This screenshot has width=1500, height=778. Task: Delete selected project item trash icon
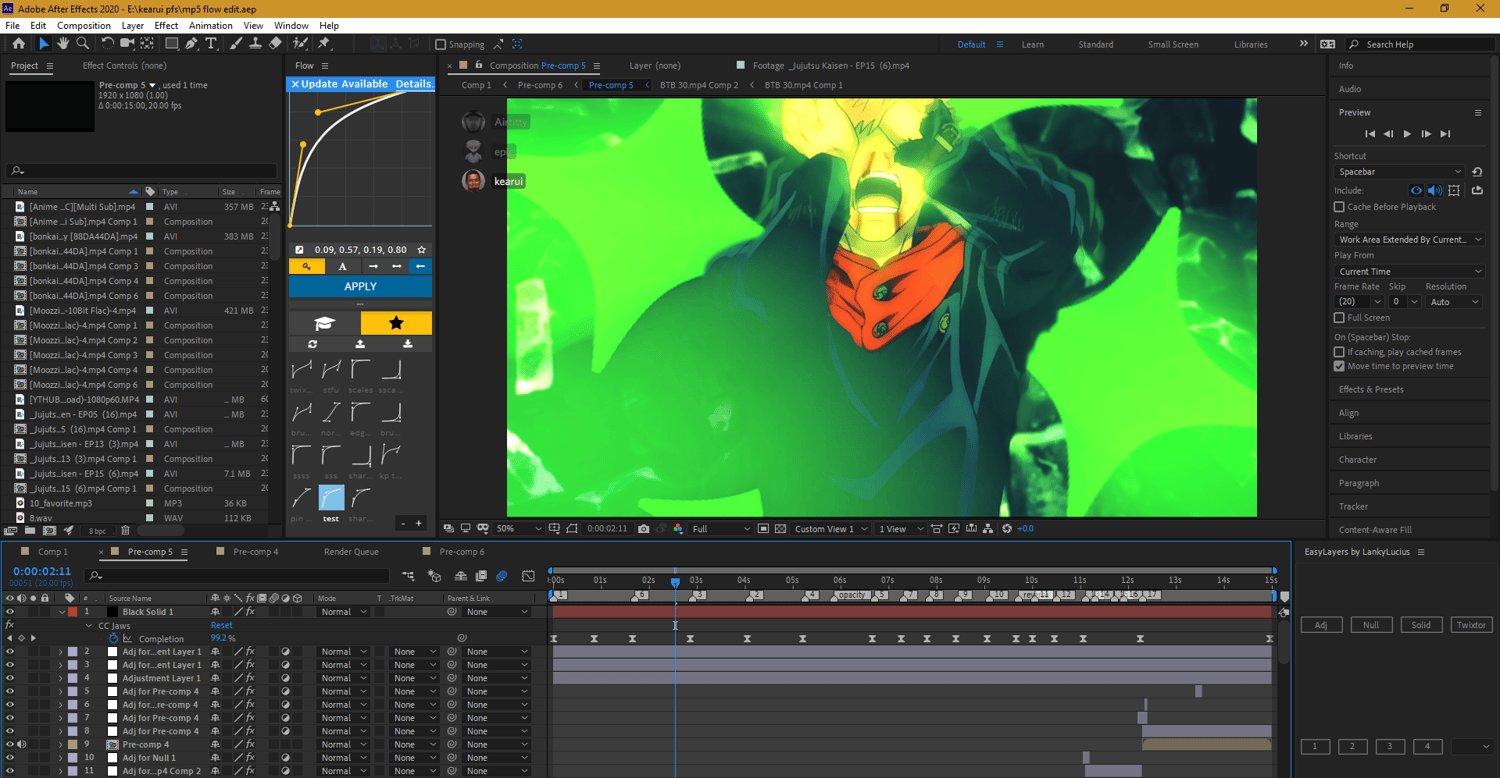tap(126, 531)
